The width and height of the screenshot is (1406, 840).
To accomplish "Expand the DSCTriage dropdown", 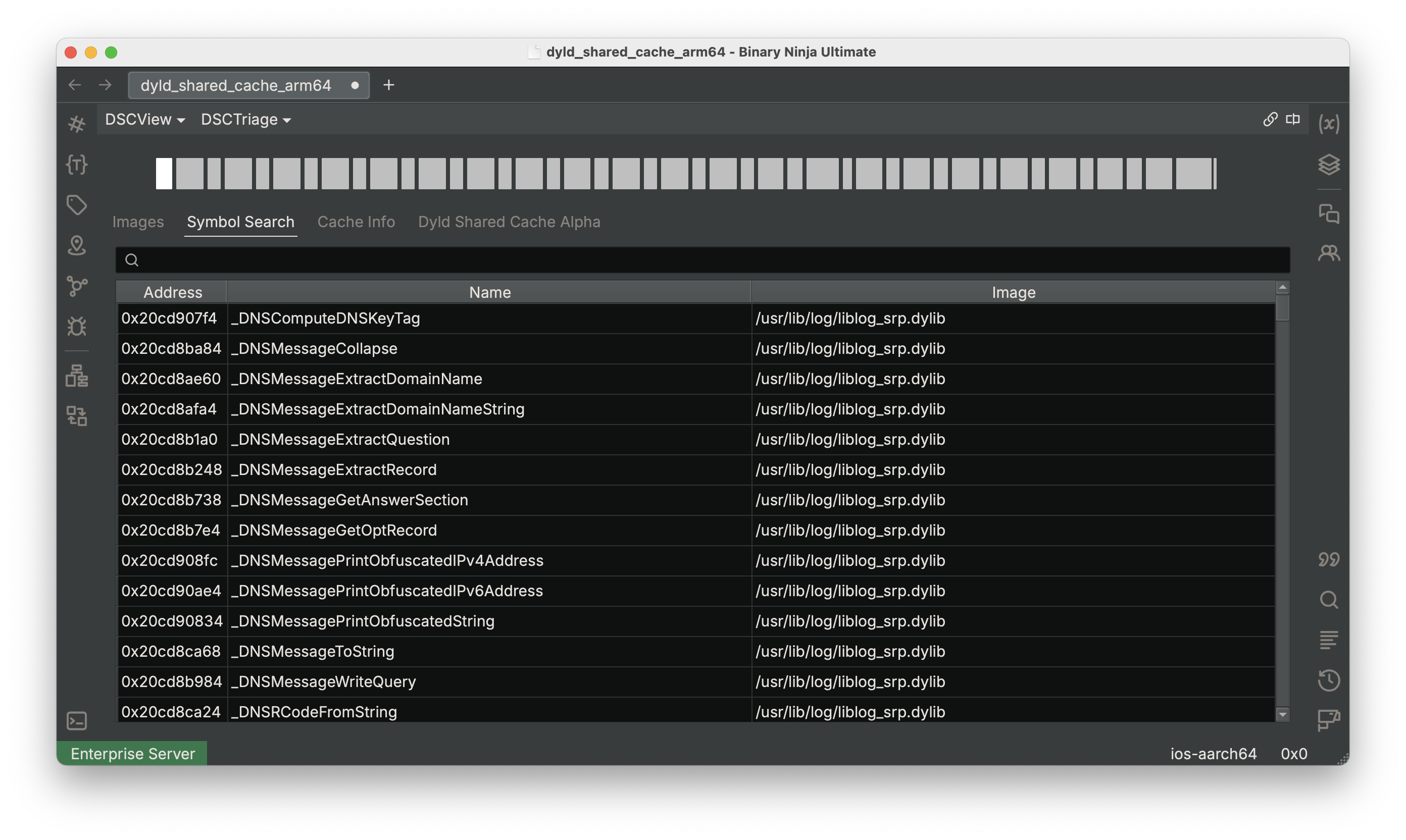I will click(246, 120).
